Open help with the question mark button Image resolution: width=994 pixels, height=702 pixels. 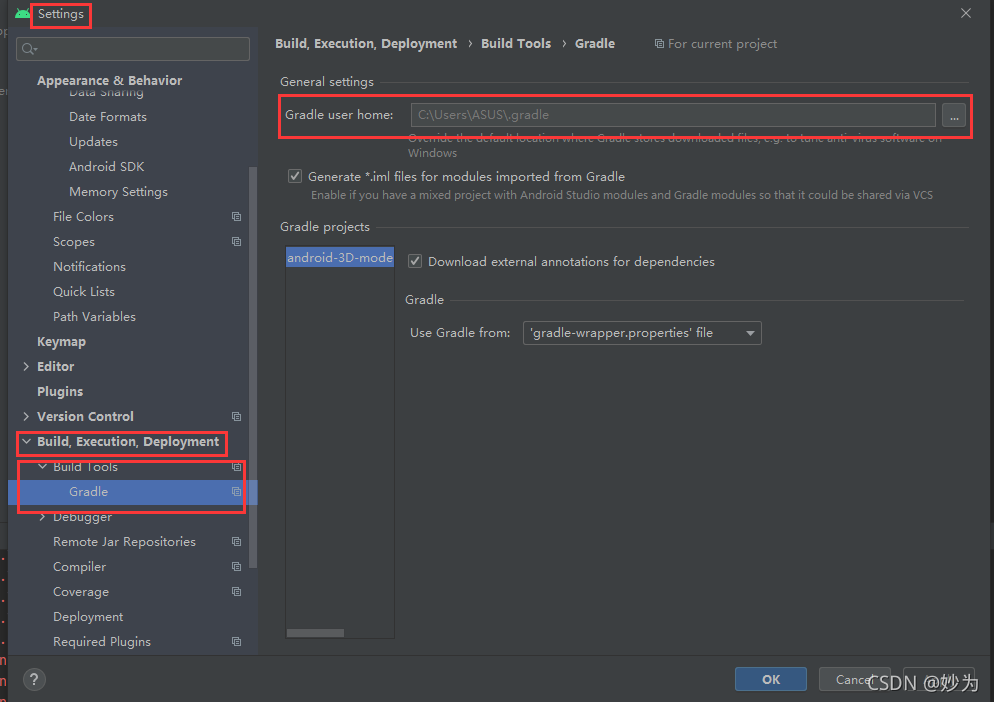click(34, 680)
